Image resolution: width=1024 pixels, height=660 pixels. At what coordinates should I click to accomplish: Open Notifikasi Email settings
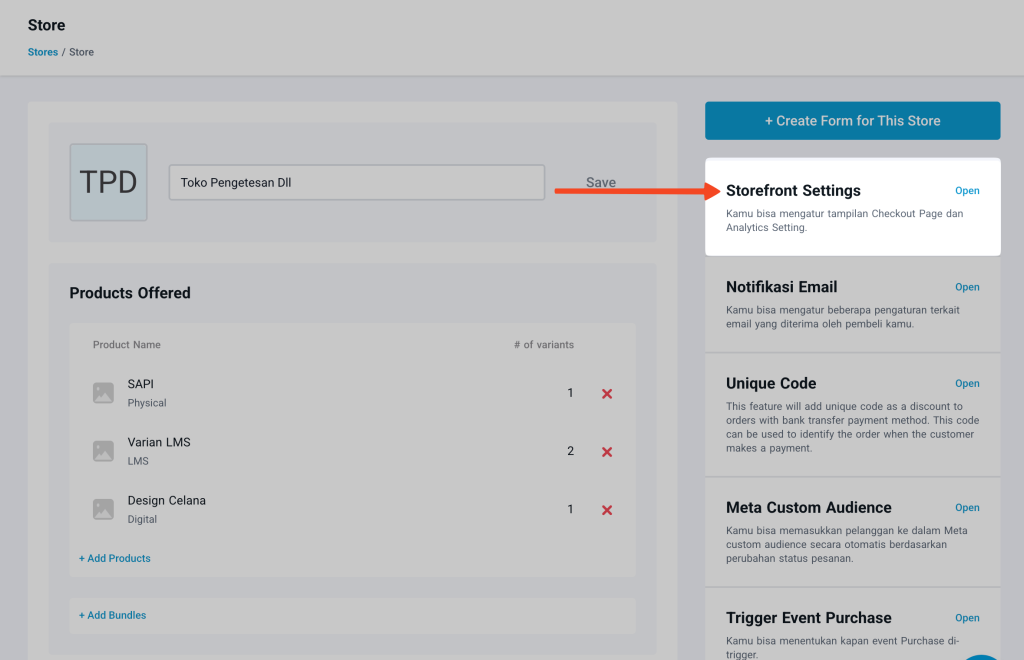point(967,287)
